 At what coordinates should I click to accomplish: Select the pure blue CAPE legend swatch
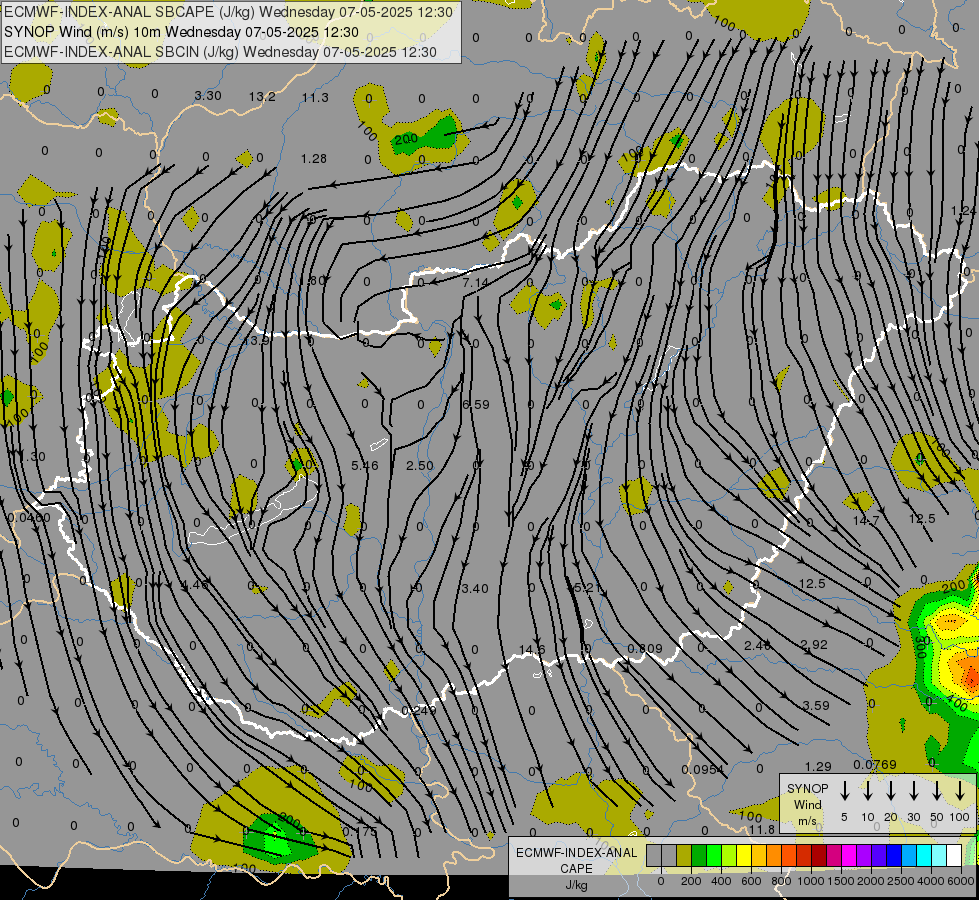(x=894, y=855)
